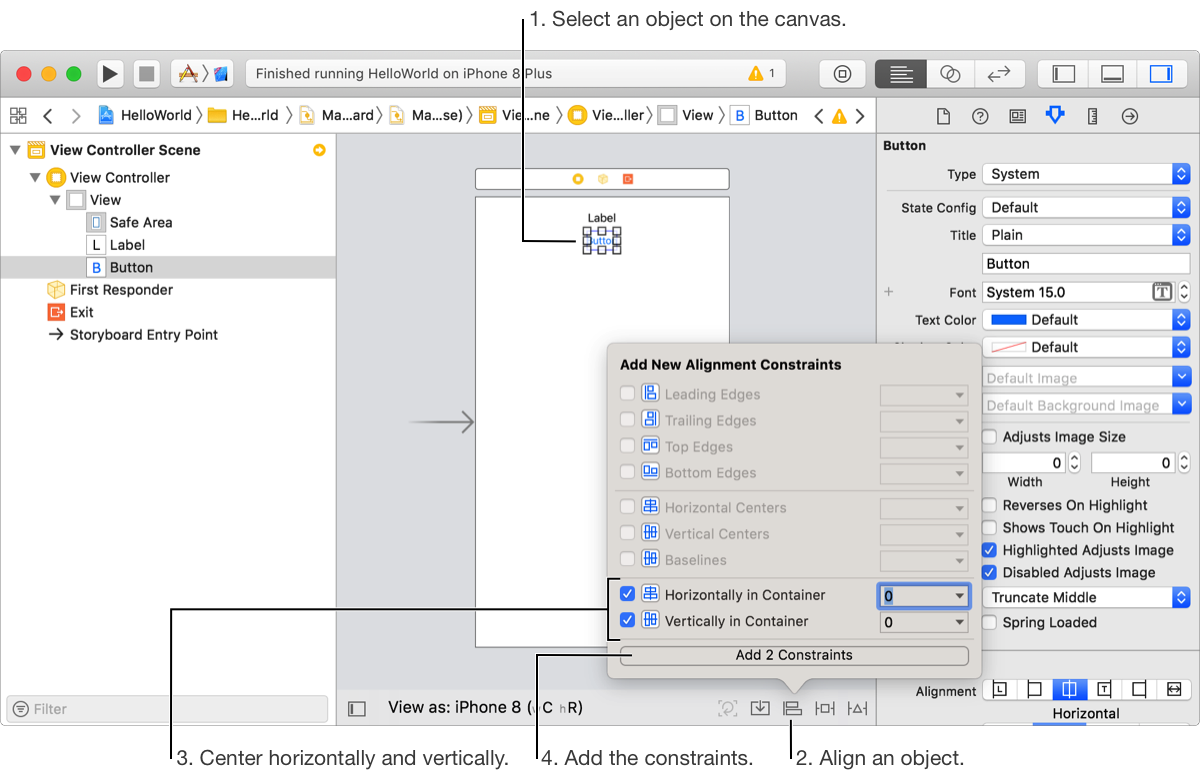Uncheck Highlighted Adjusts Image
Image resolution: width=1200 pixels, height=776 pixels.
pyautogui.click(x=990, y=550)
